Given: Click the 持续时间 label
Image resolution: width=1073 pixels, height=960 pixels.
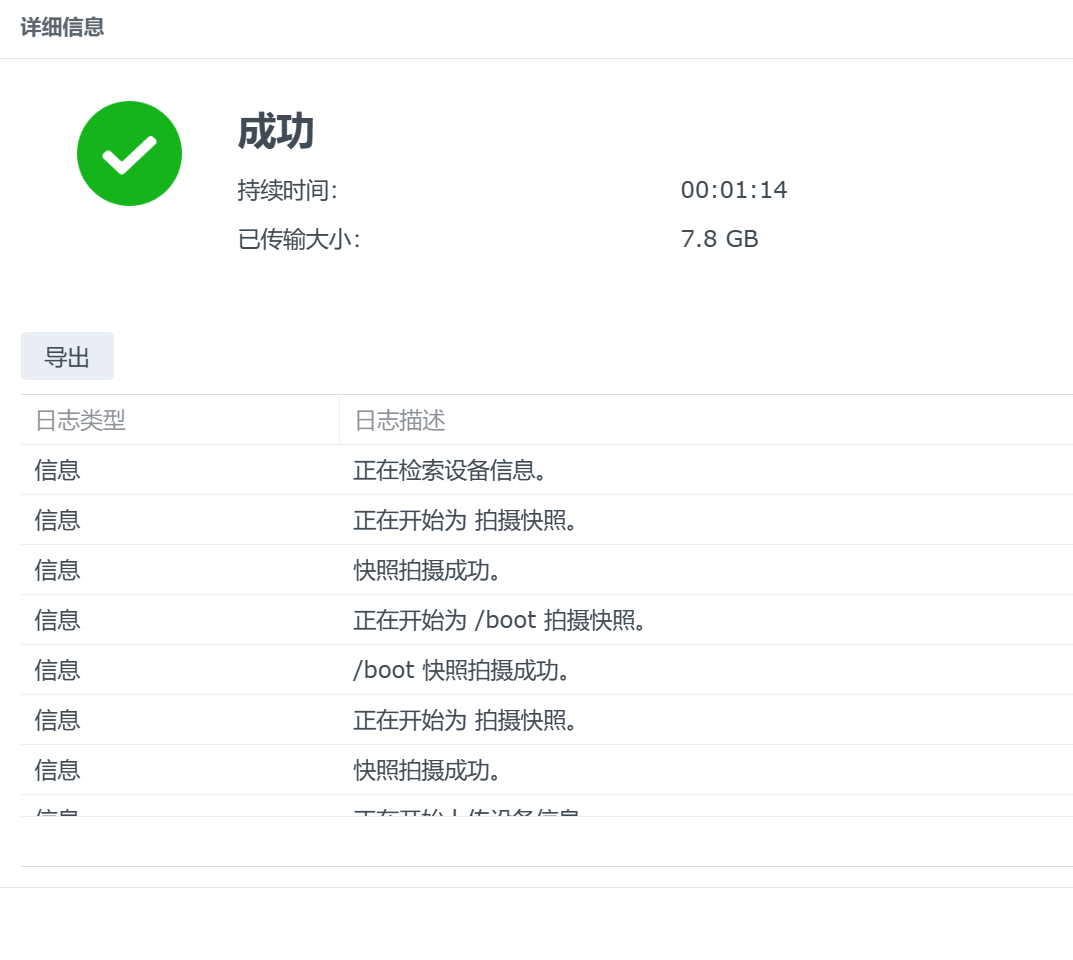Looking at the screenshot, I should click(287, 190).
